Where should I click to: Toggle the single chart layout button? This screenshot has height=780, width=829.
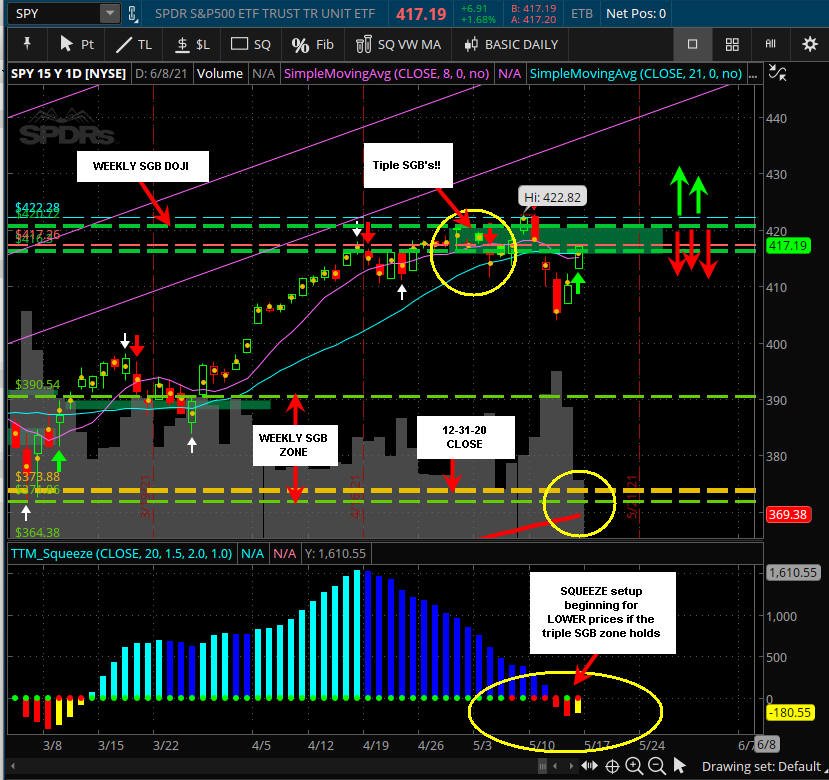(x=692, y=44)
